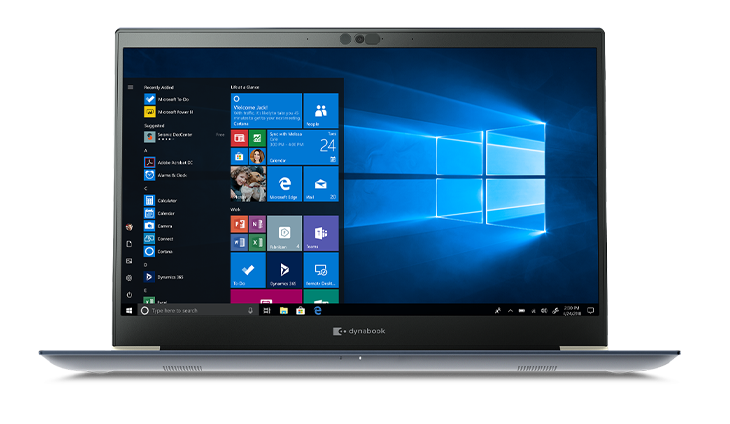The image size is (730, 424).
Task: Launch Edge from the taskbar
Action: [318, 310]
